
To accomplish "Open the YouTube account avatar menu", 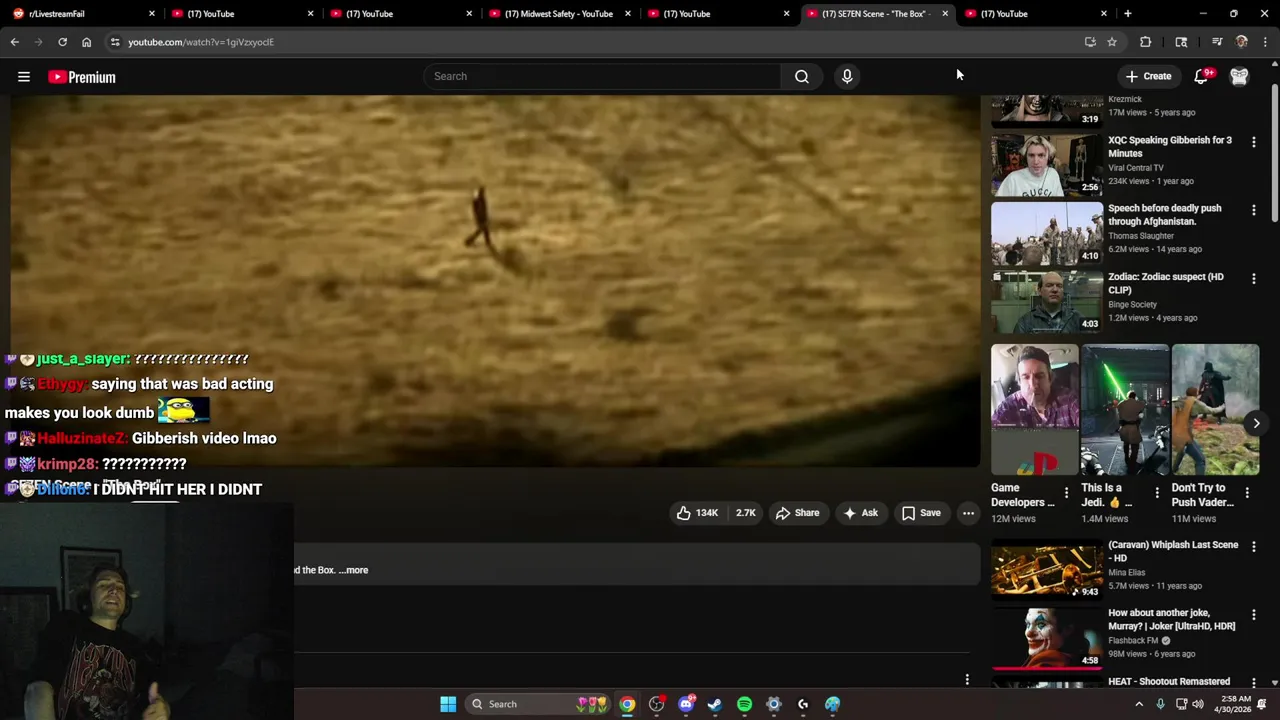I will tap(1239, 76).
